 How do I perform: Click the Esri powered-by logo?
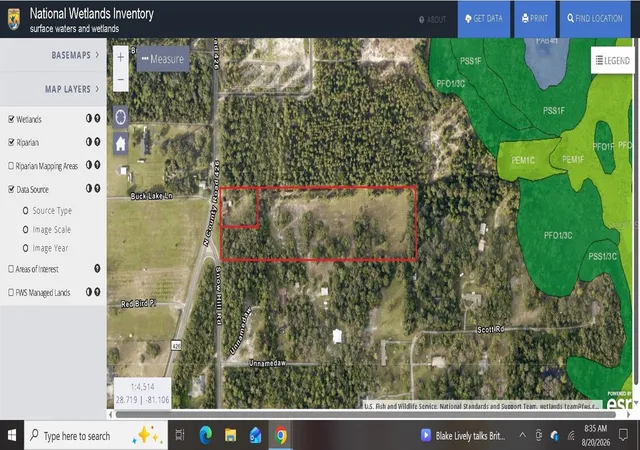tap(619, 401)
